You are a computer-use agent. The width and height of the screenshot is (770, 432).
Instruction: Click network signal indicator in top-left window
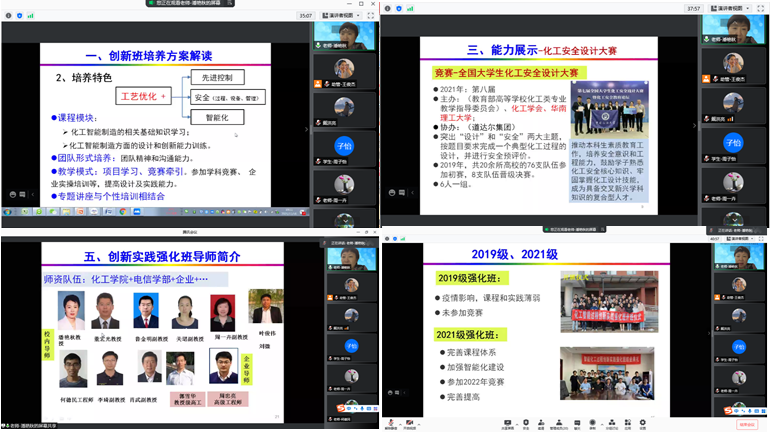coord(31,16)
